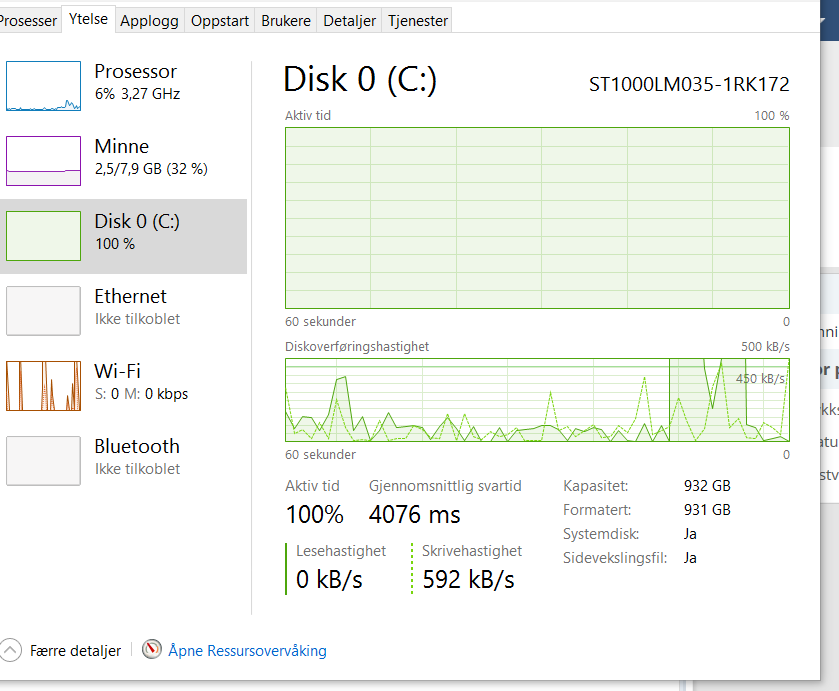Click the Ressursovervåking gauge icon
Viewport: 839px width, 691px height.
tap(152, 649)
